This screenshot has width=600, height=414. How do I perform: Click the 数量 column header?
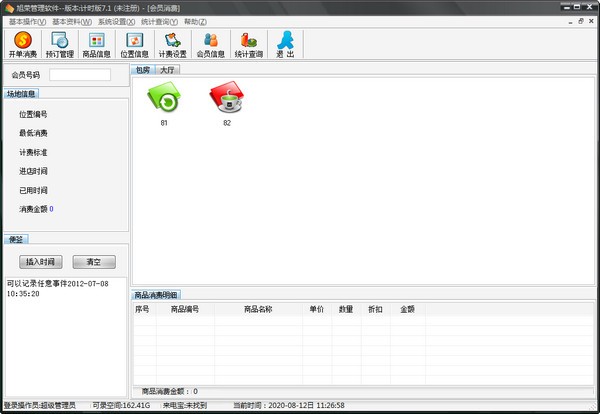tap(346, 309)
